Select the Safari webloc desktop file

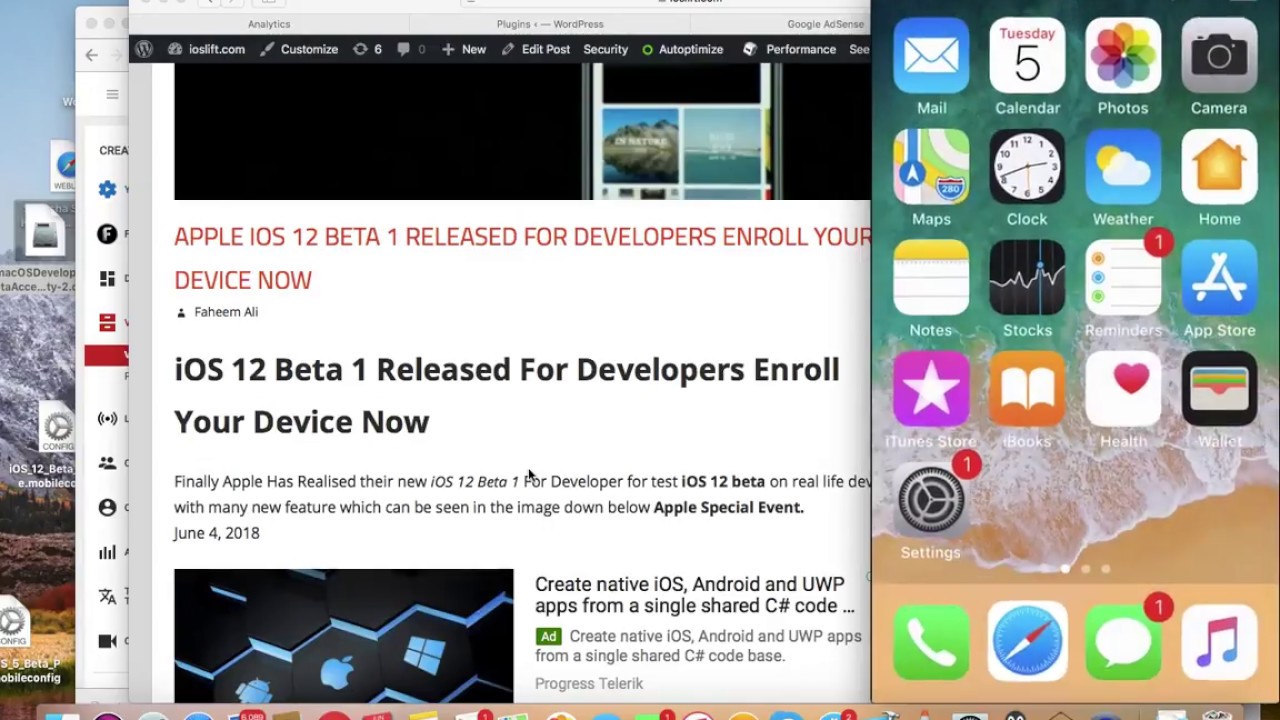click(66, 167)
